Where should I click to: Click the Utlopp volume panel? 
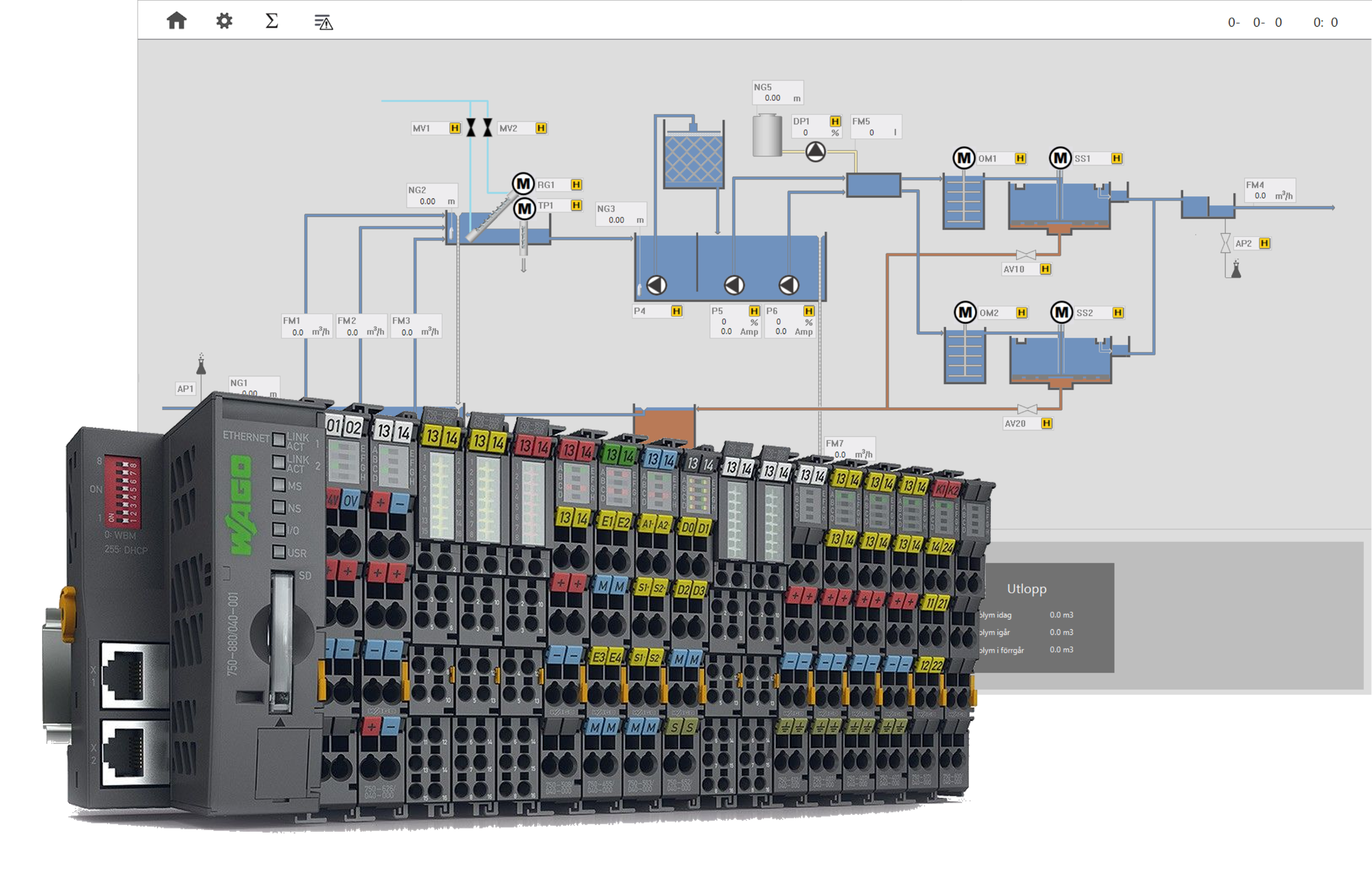tap(1044, 618)
